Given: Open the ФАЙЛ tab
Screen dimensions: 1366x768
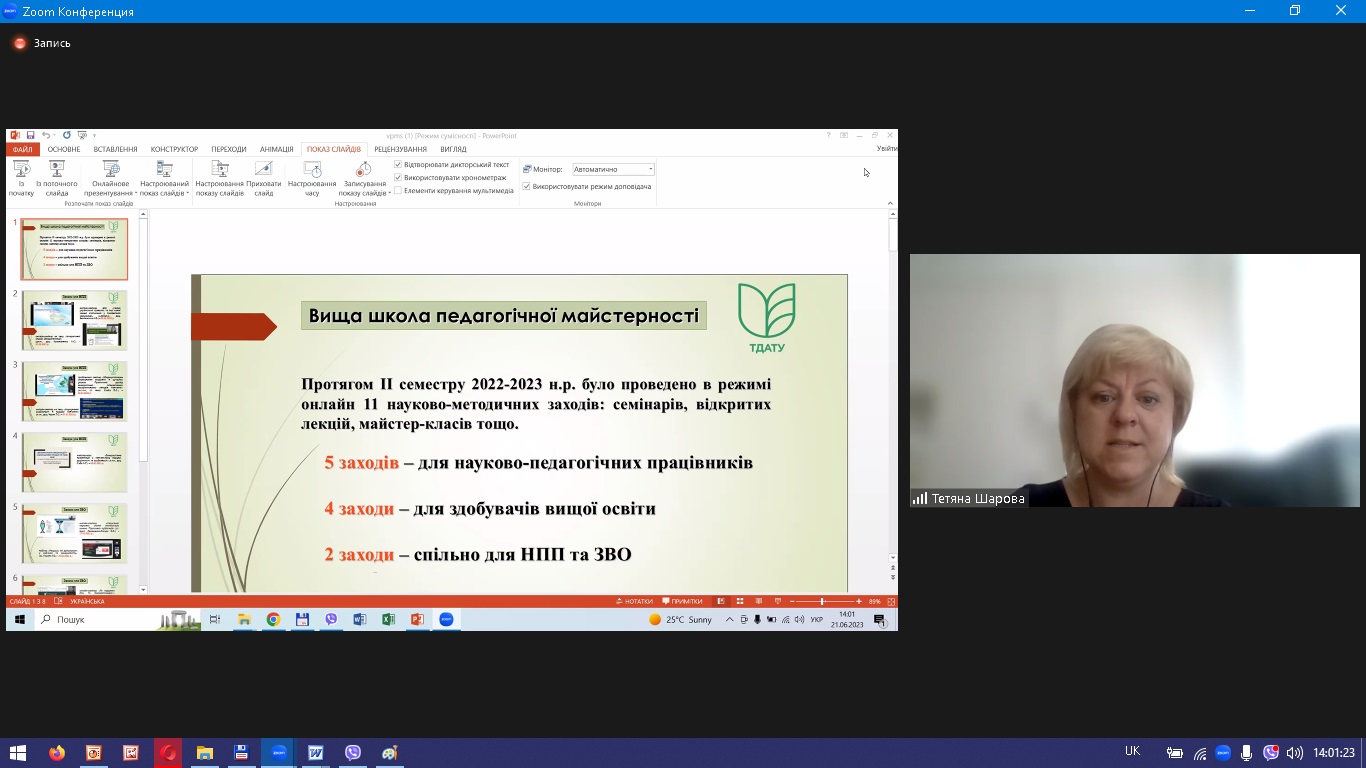Looking at the screenshot, I should (x=22, y=149).
